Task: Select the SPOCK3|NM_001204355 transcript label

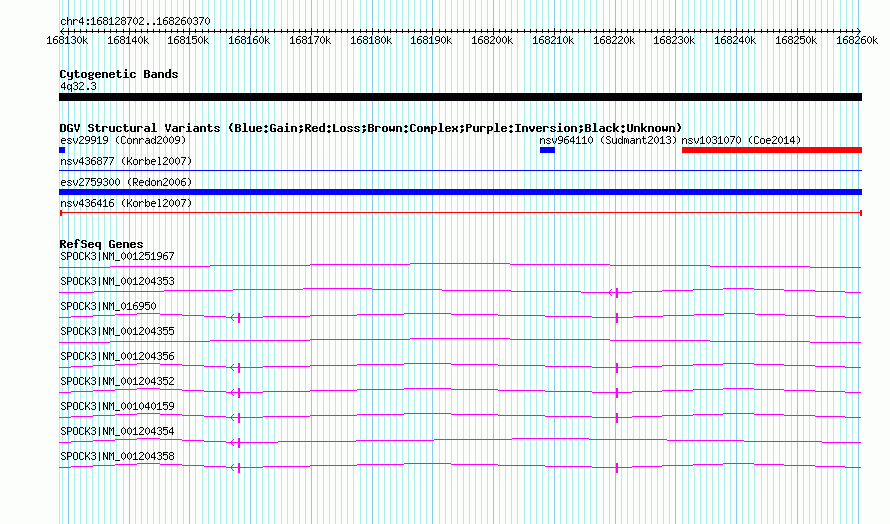Action: coord(117,332)
